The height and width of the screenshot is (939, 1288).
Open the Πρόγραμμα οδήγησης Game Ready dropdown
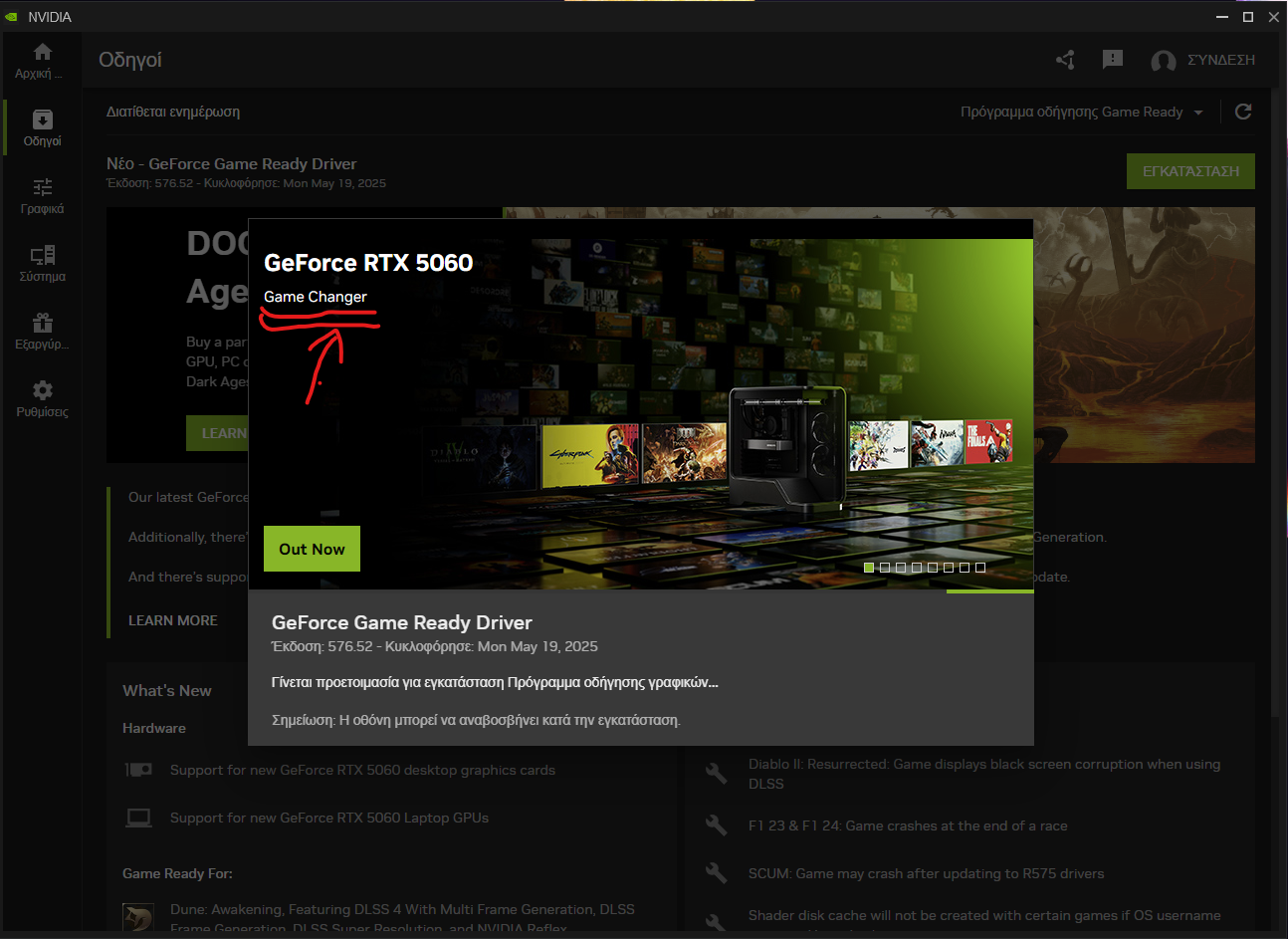1082,112
